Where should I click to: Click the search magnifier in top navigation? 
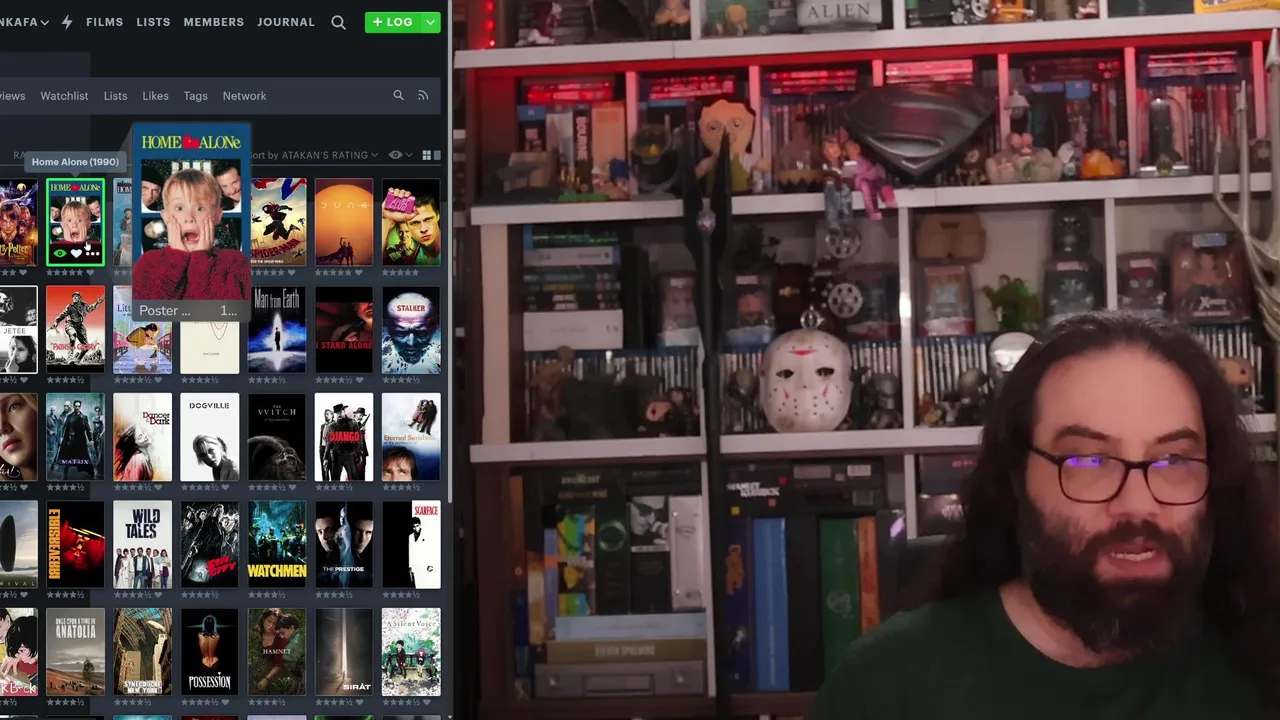338,22
